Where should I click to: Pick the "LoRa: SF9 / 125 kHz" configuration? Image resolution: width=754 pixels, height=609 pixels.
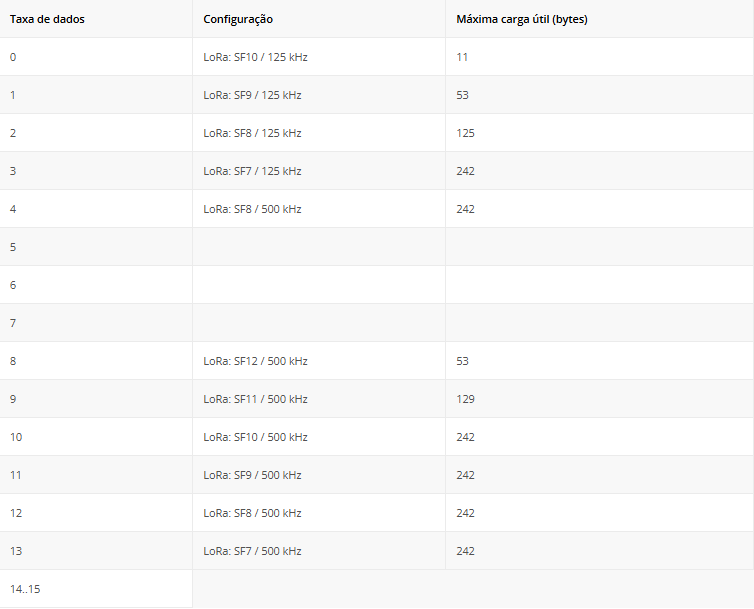click(252, 95)
